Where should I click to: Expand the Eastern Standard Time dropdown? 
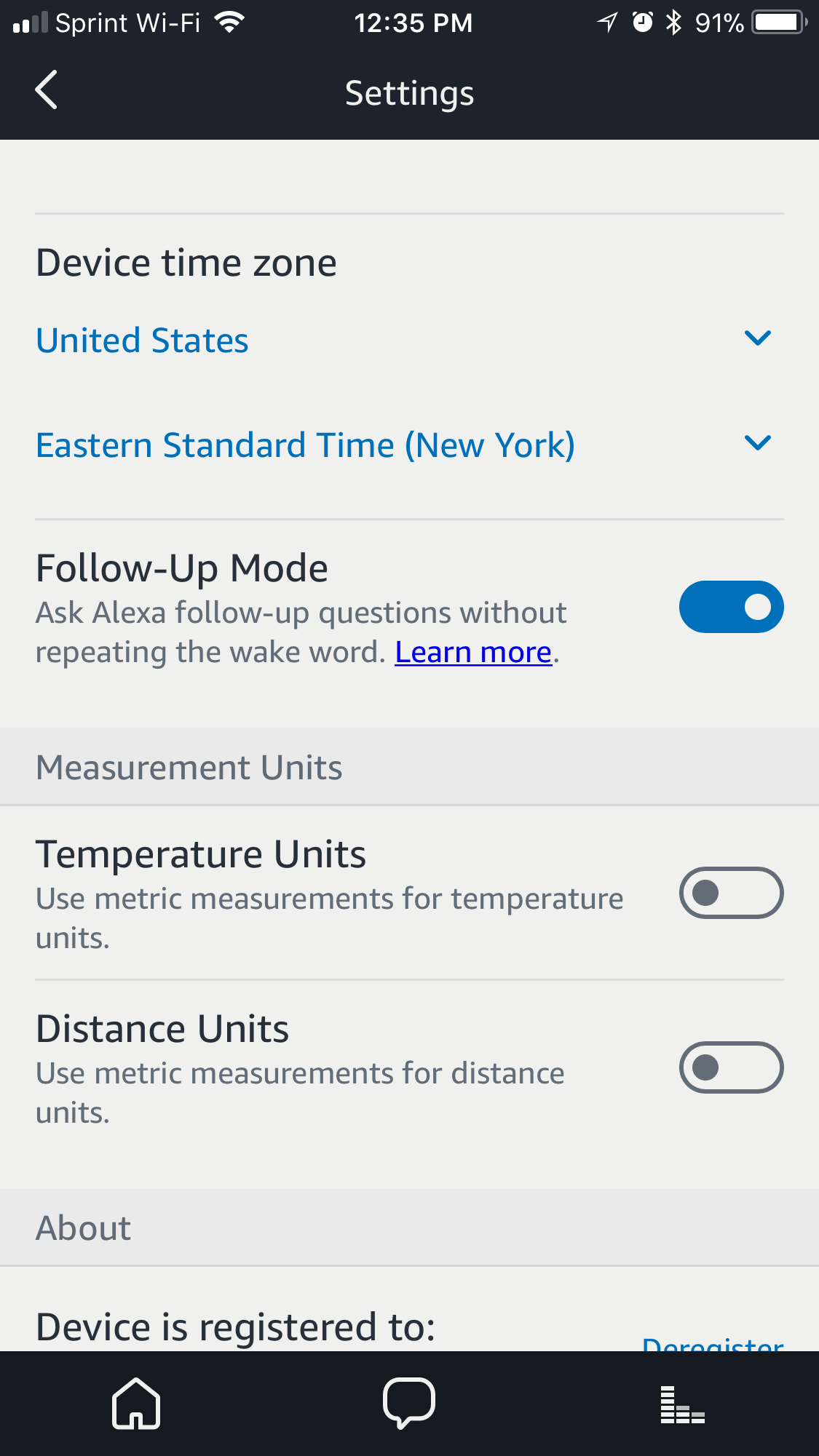[x=306, y=445]
